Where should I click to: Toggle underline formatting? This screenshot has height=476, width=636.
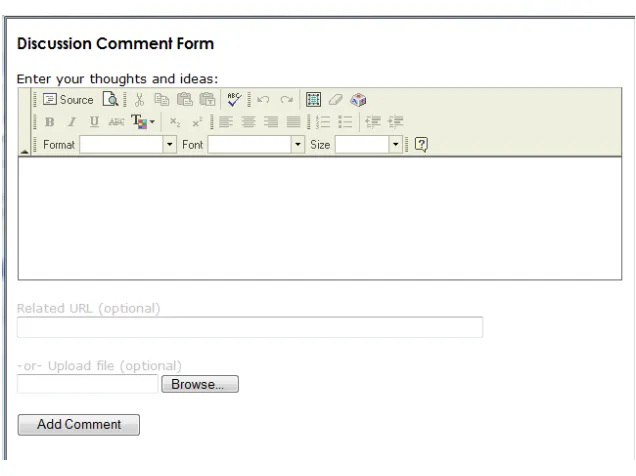[94, 122]
